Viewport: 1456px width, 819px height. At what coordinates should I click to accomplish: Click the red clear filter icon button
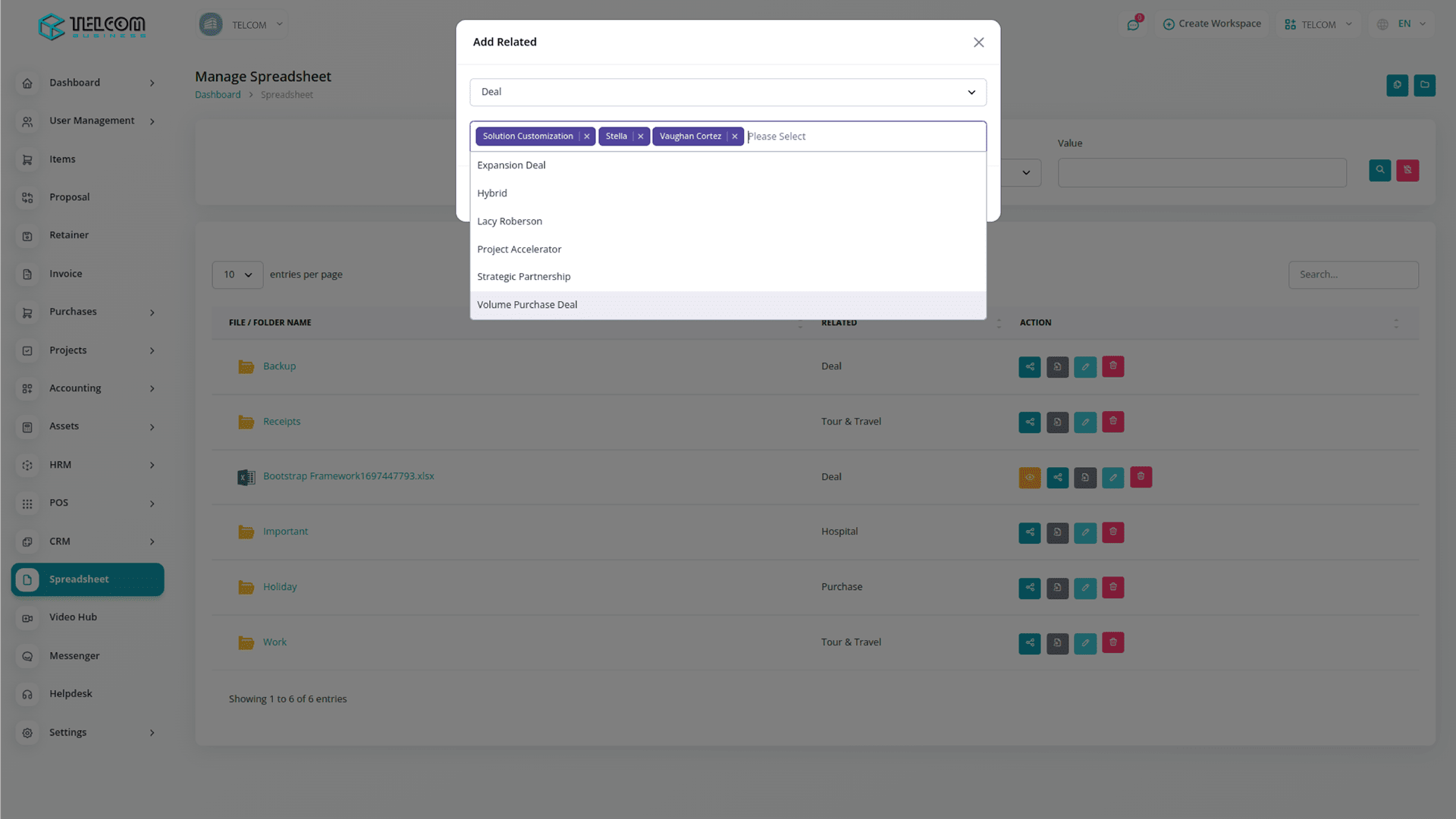(x=1407, y=171)
